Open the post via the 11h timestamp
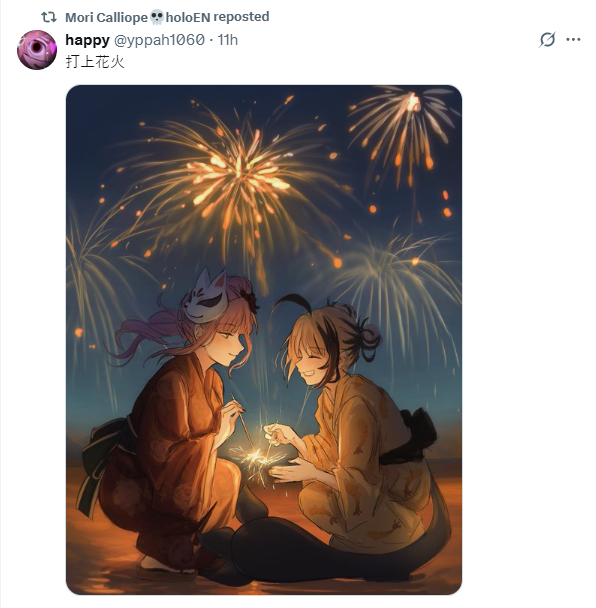The width and height of the screenshot is (596, 608). point(228,40)
